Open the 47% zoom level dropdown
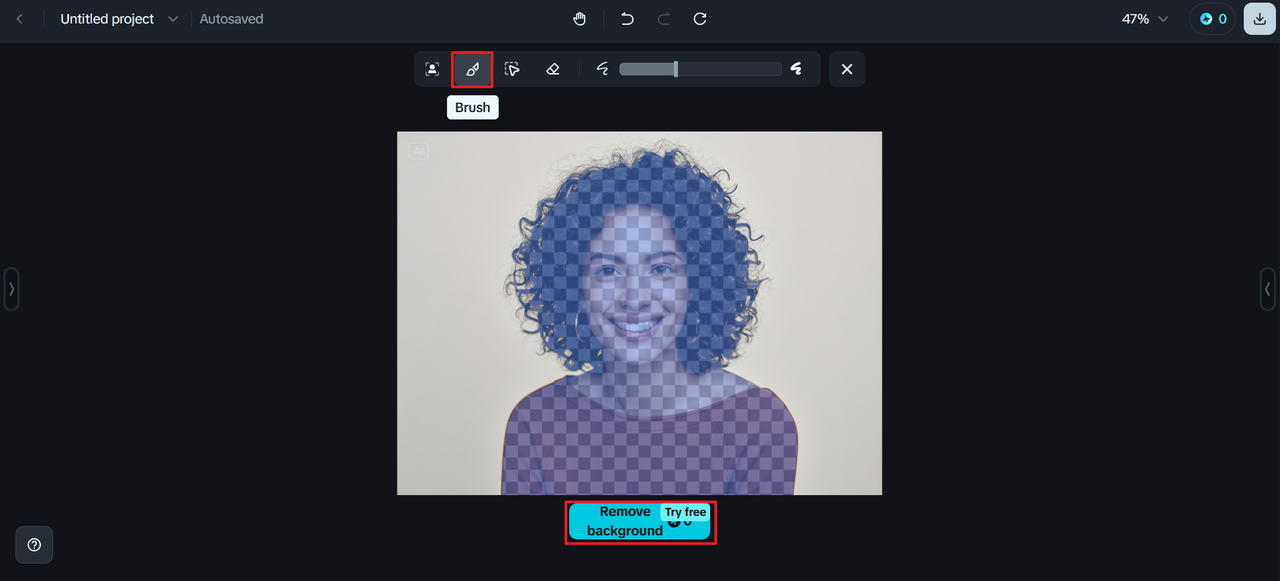The image size is (1280, 581). click(x=1145, y=19)
